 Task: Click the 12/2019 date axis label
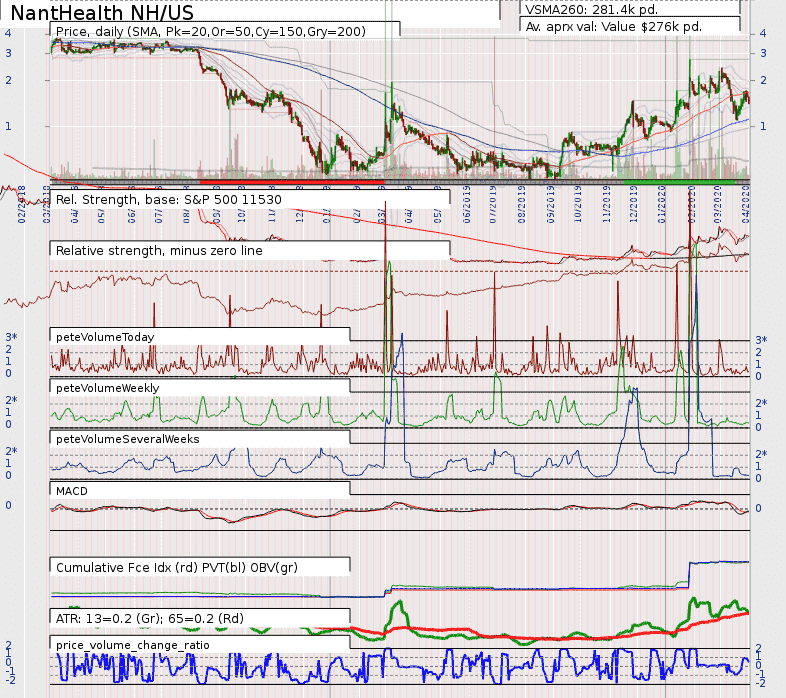(633, 204)
